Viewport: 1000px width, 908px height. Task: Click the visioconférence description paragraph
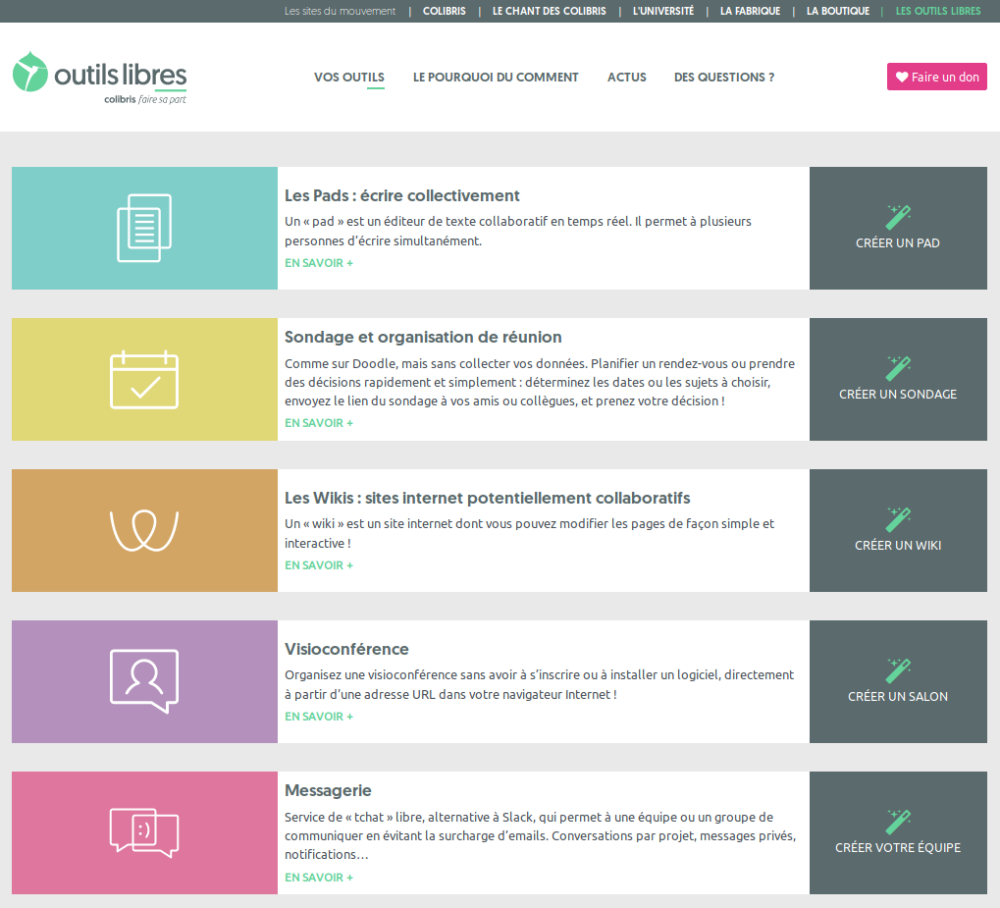point(539,684)
